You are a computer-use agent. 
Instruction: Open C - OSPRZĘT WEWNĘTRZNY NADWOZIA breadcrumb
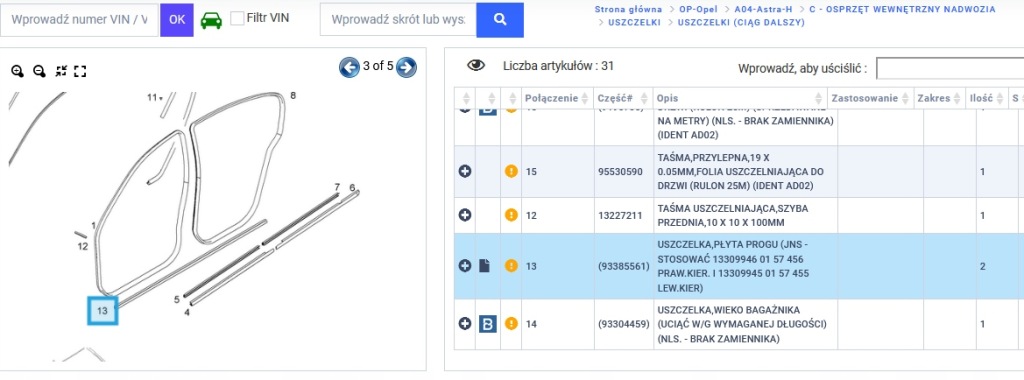[903, 9]
